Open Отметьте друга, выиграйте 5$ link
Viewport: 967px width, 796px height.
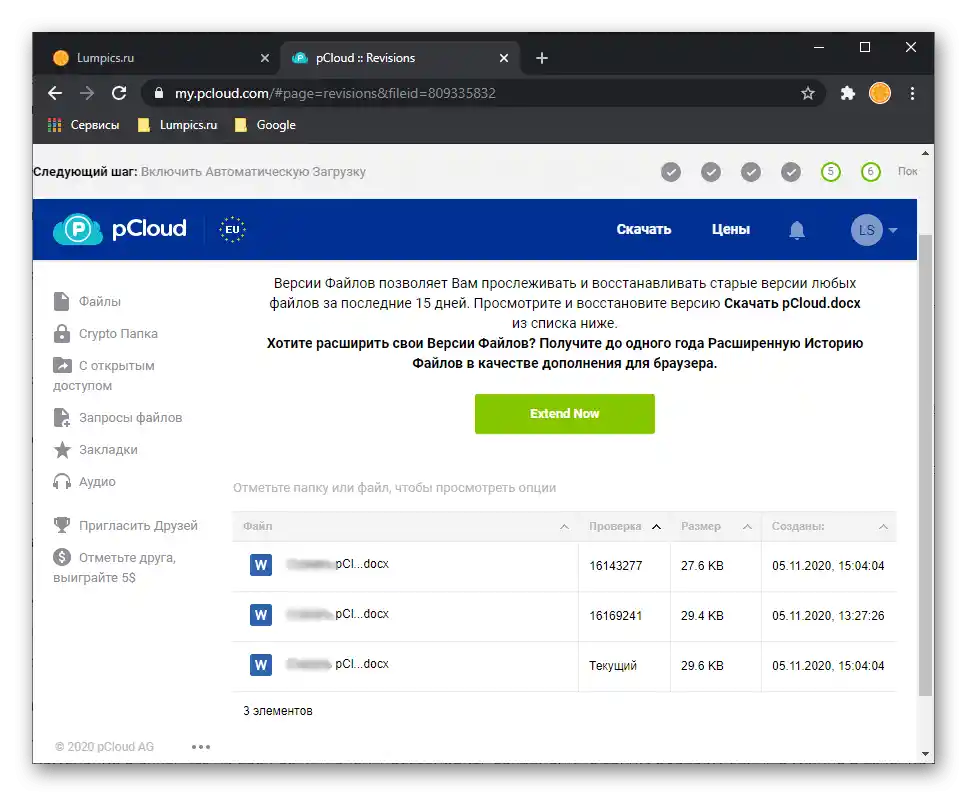tap(115, 567)
